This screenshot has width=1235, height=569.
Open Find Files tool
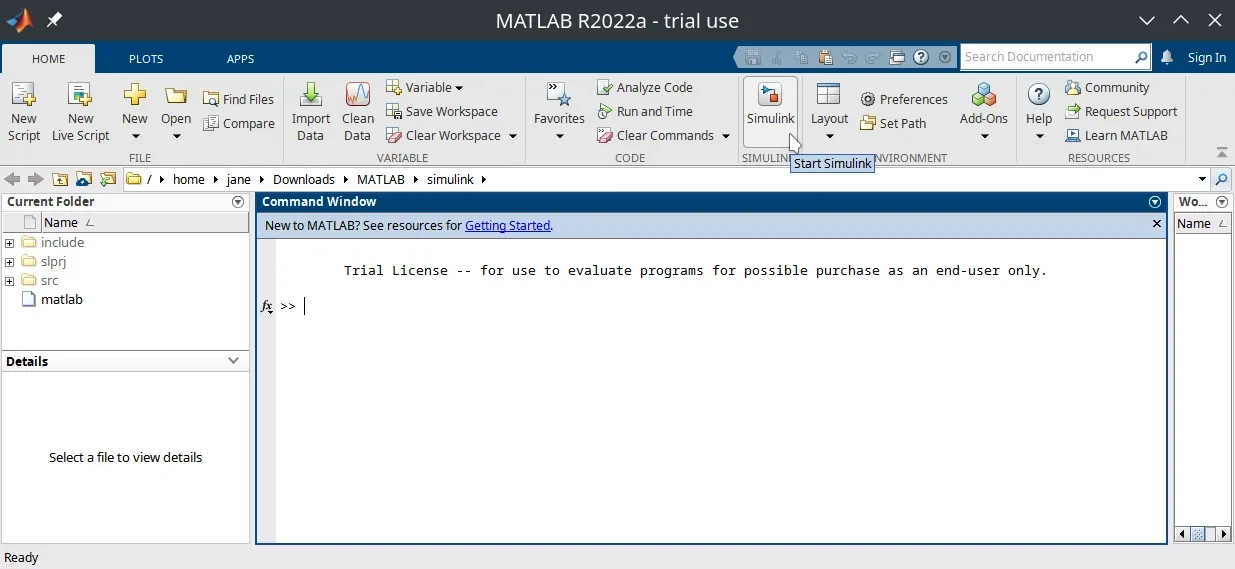[x=238, y=99]
